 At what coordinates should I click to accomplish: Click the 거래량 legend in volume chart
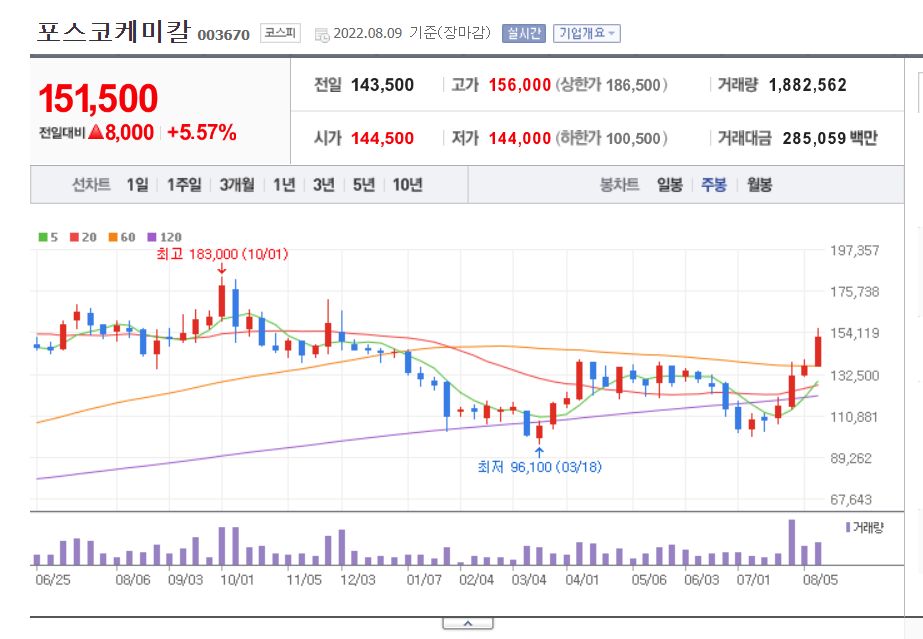pos(865,528)
